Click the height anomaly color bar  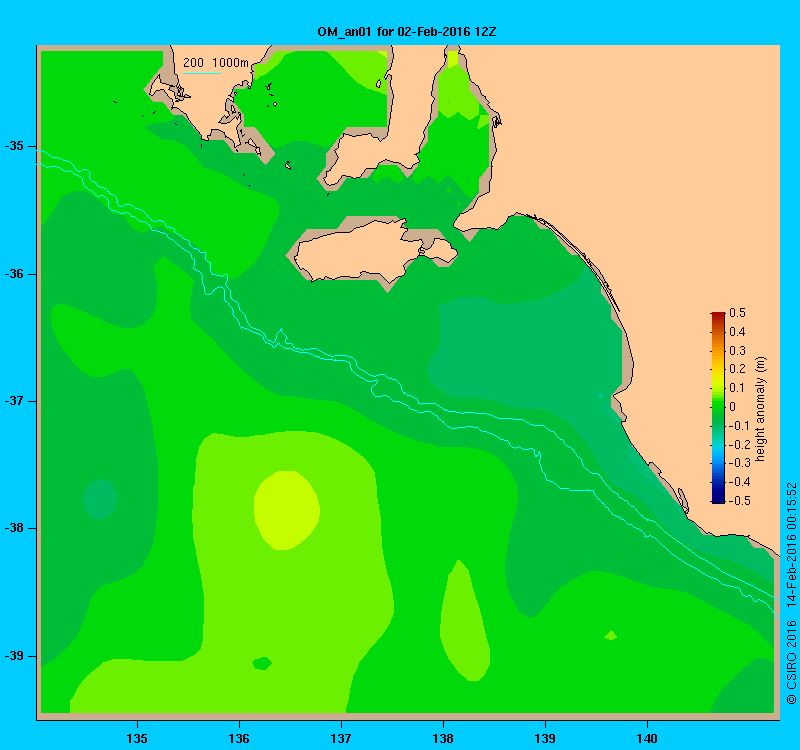(718, 407)
